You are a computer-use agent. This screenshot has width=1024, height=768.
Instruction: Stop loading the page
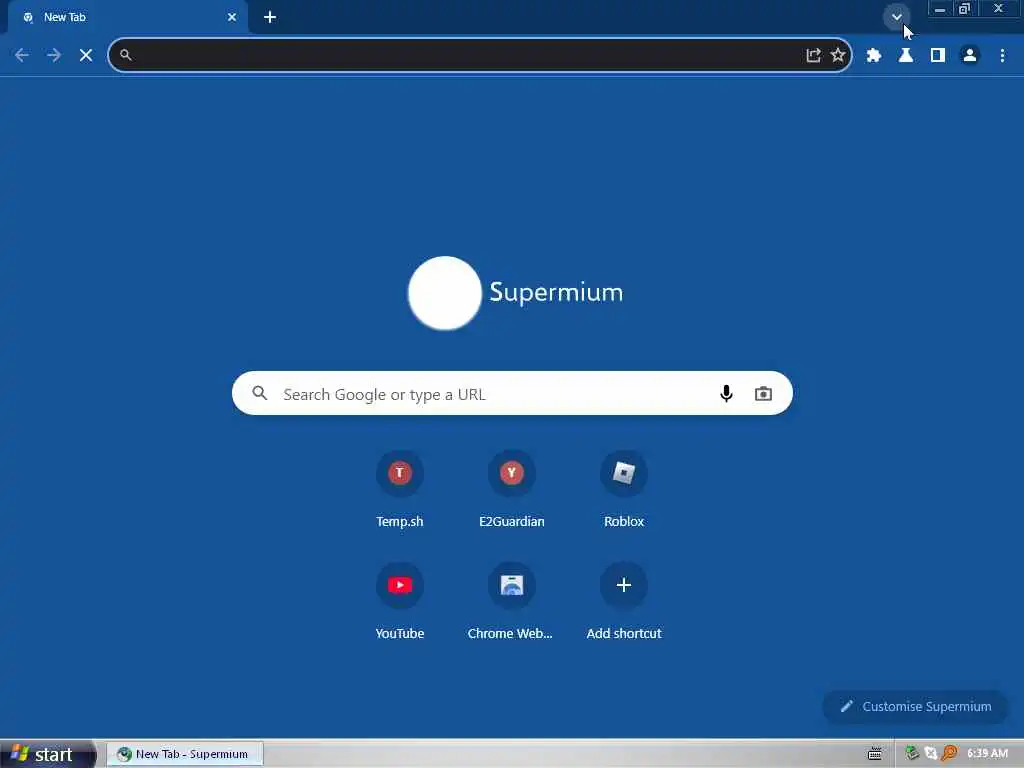pyautogui.click(x=86, y=56)
